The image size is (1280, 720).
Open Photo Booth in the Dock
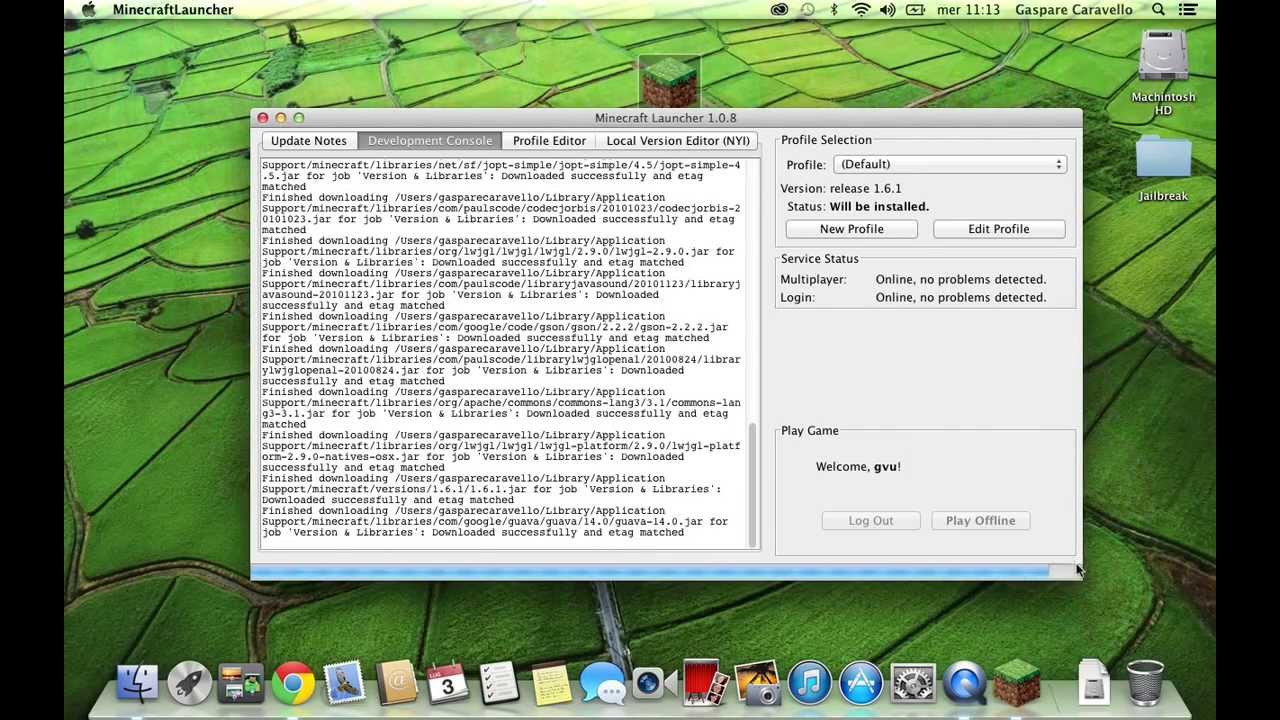(703, 683)
